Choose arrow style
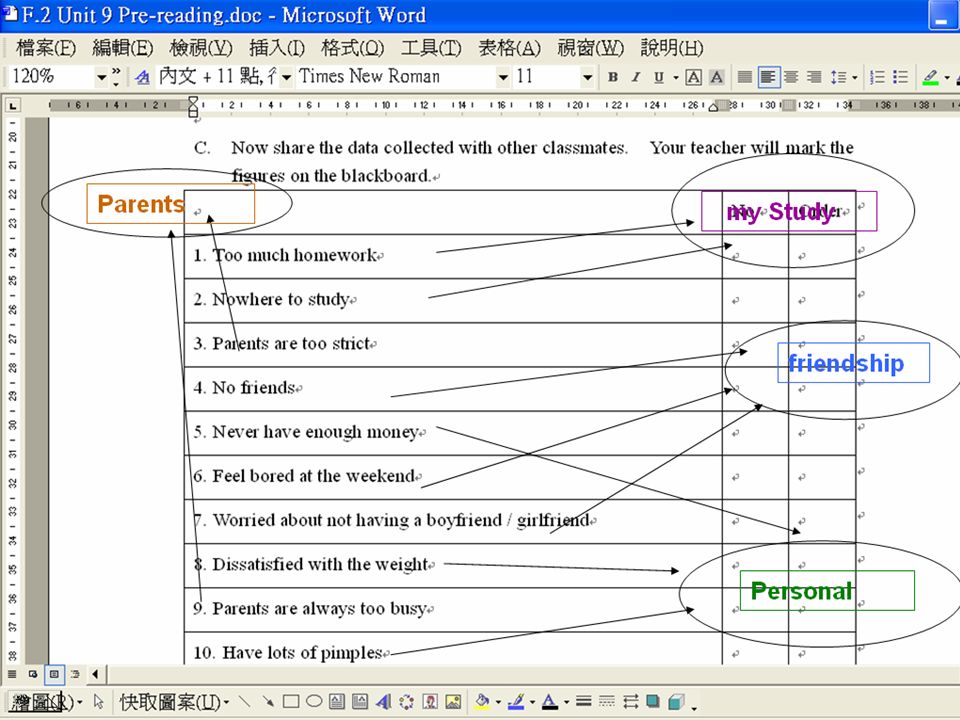Image resolution: width=960 pixels, height=720 pixels. (x=630, y=702)
